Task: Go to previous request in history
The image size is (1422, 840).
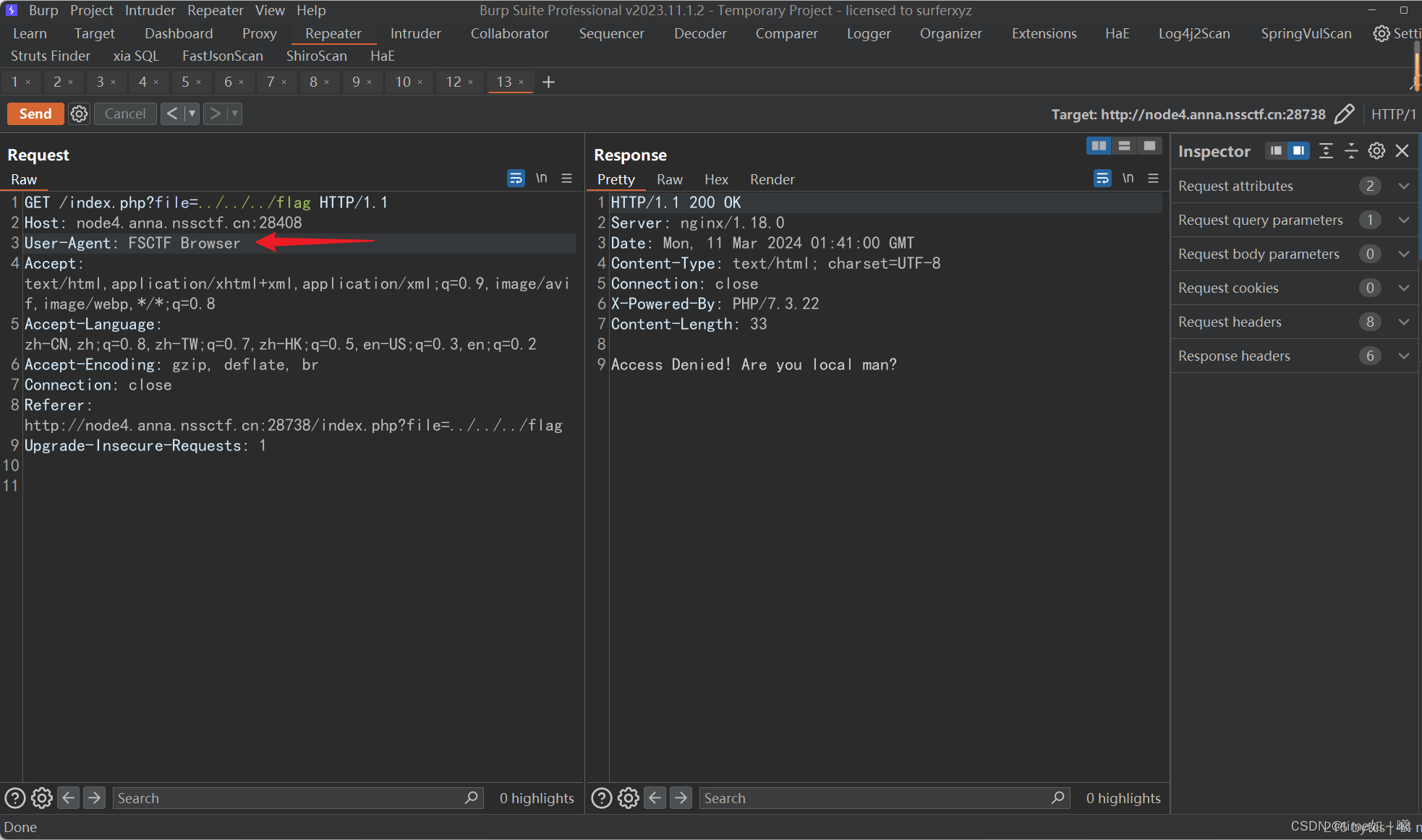Action: point(172,113)
